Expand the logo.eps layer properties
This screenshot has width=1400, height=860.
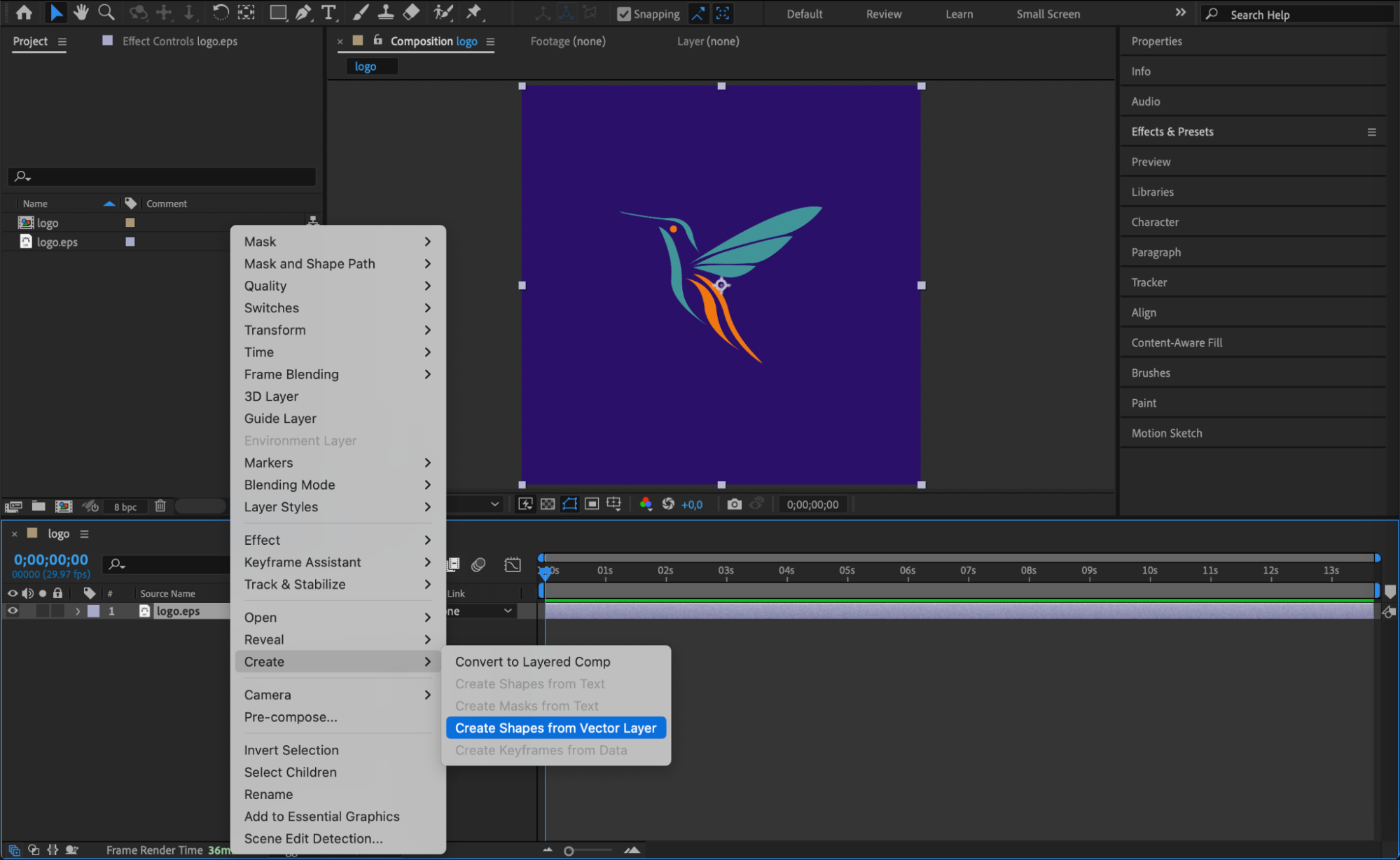78,611
